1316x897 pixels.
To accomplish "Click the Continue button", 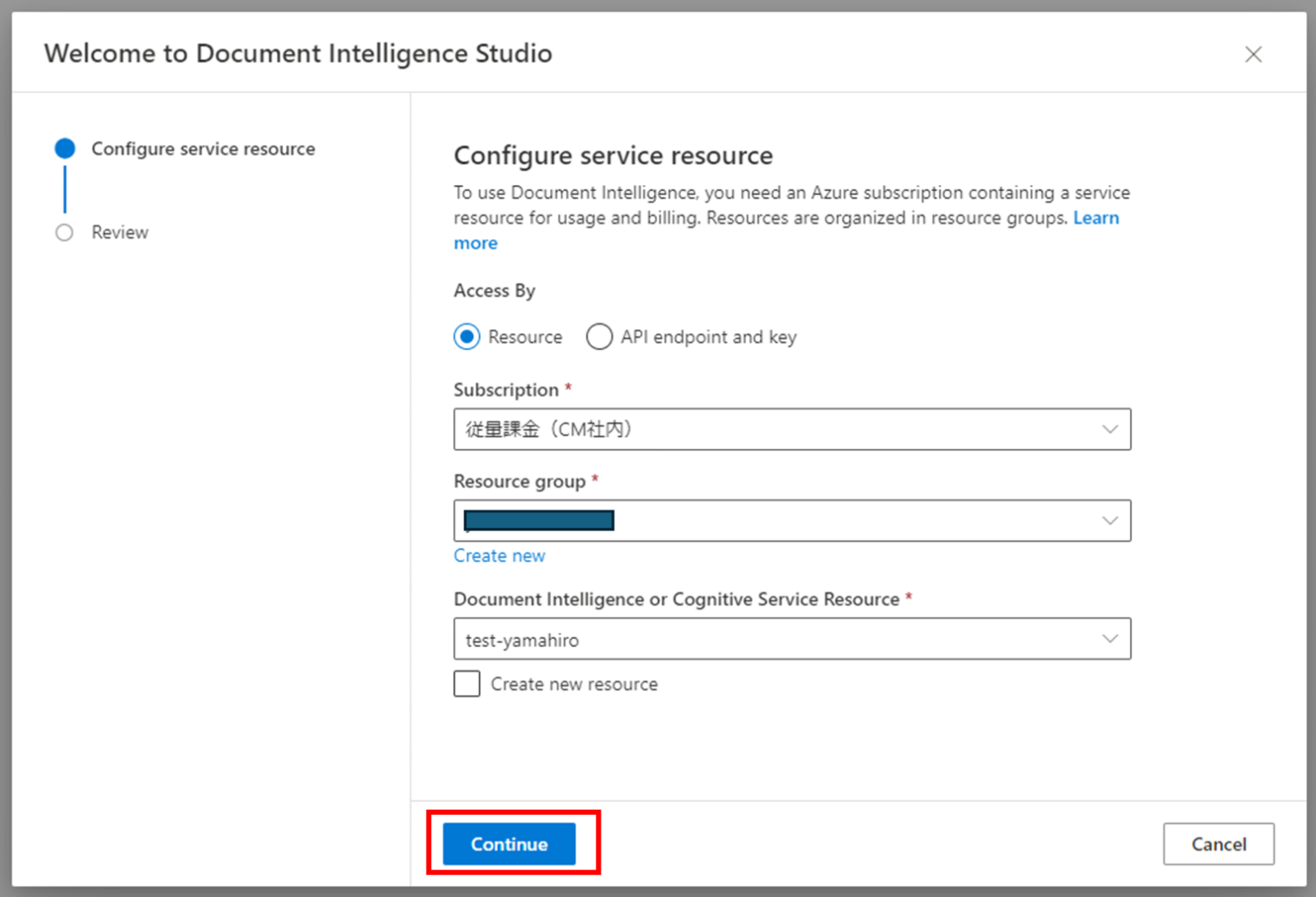I will pos(508,844).
